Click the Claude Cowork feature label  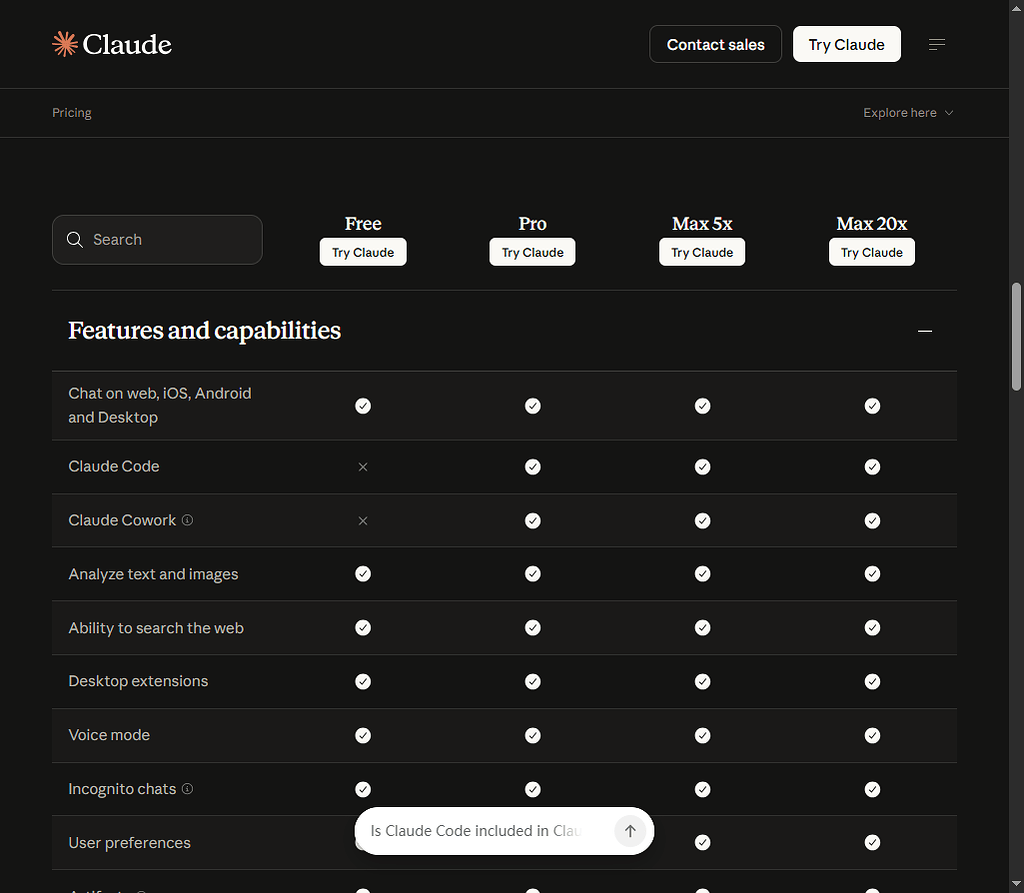pyautogui.click(x=122, y=520)
